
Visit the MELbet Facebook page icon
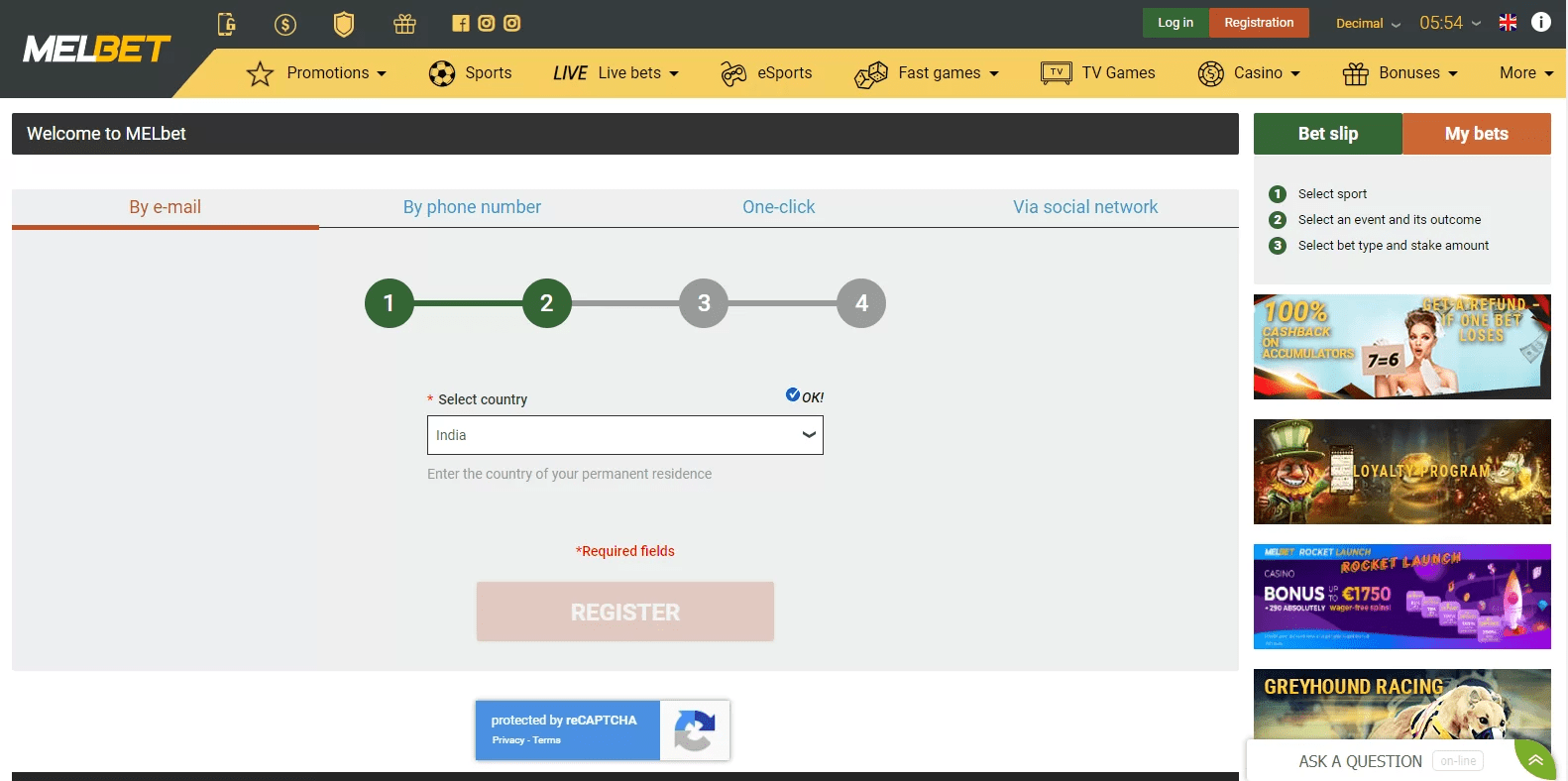pyautogui.click(x=461, y=23)
